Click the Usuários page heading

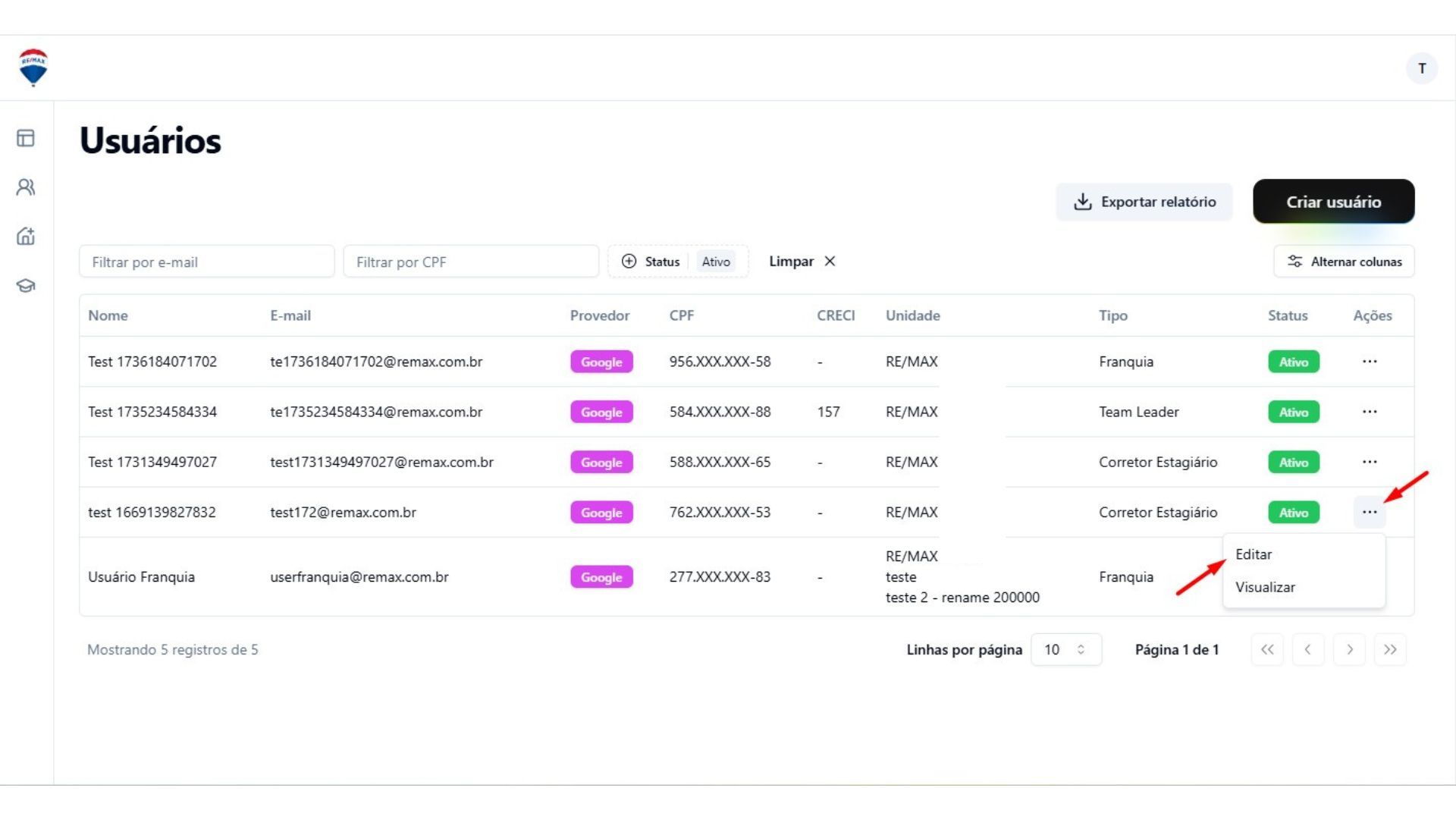tap(150, 140)
